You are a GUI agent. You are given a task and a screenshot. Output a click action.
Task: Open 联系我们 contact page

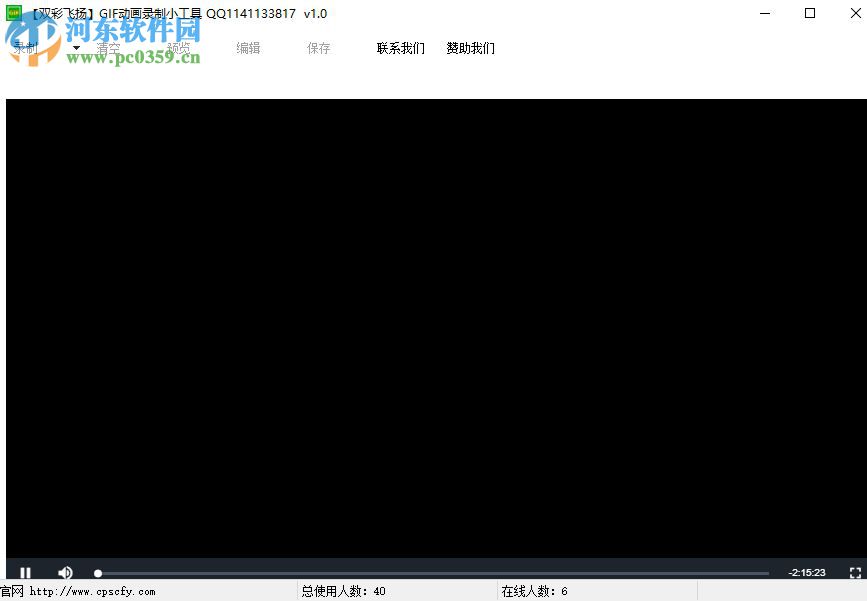[x=399, y=48]
